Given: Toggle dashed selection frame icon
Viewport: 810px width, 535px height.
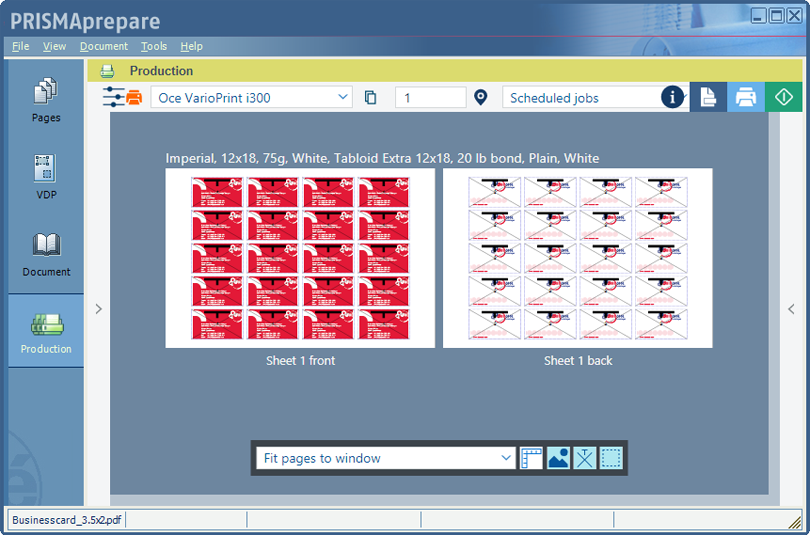Looking at the screenshot, I should click(611, 458).
